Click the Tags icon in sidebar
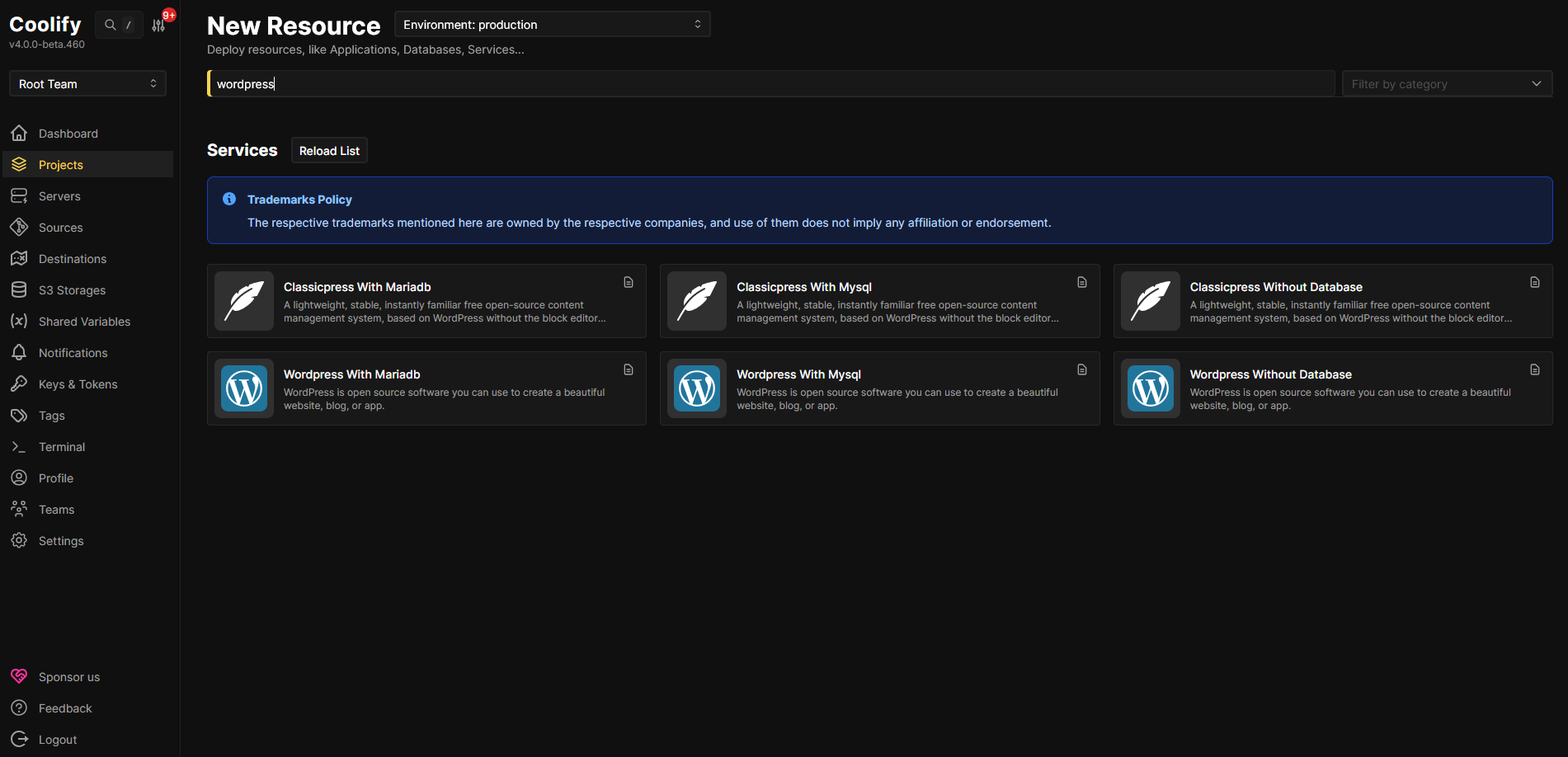 [19, 416]
